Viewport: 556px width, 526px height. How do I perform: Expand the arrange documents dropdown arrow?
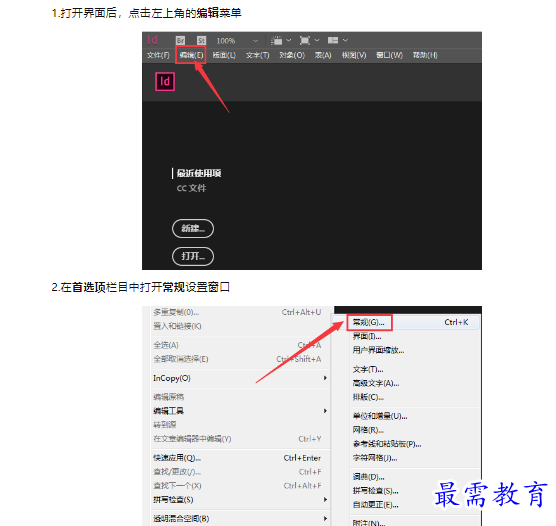[345, 40]
